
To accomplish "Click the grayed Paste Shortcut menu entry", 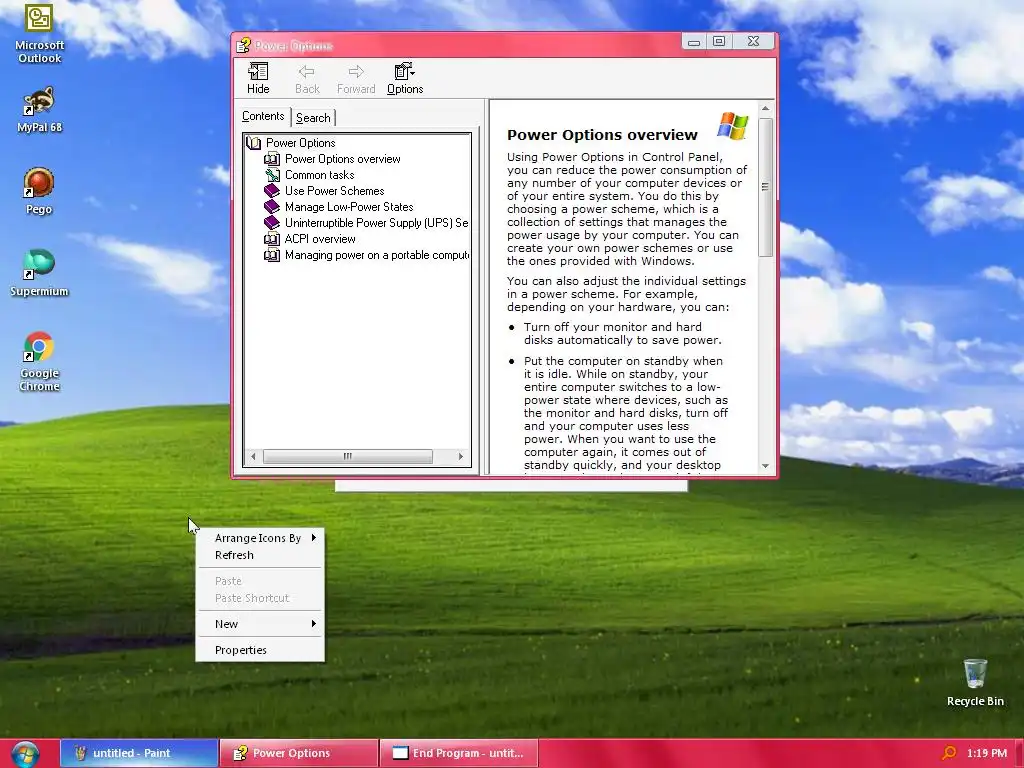I will [x=260, y=598].
